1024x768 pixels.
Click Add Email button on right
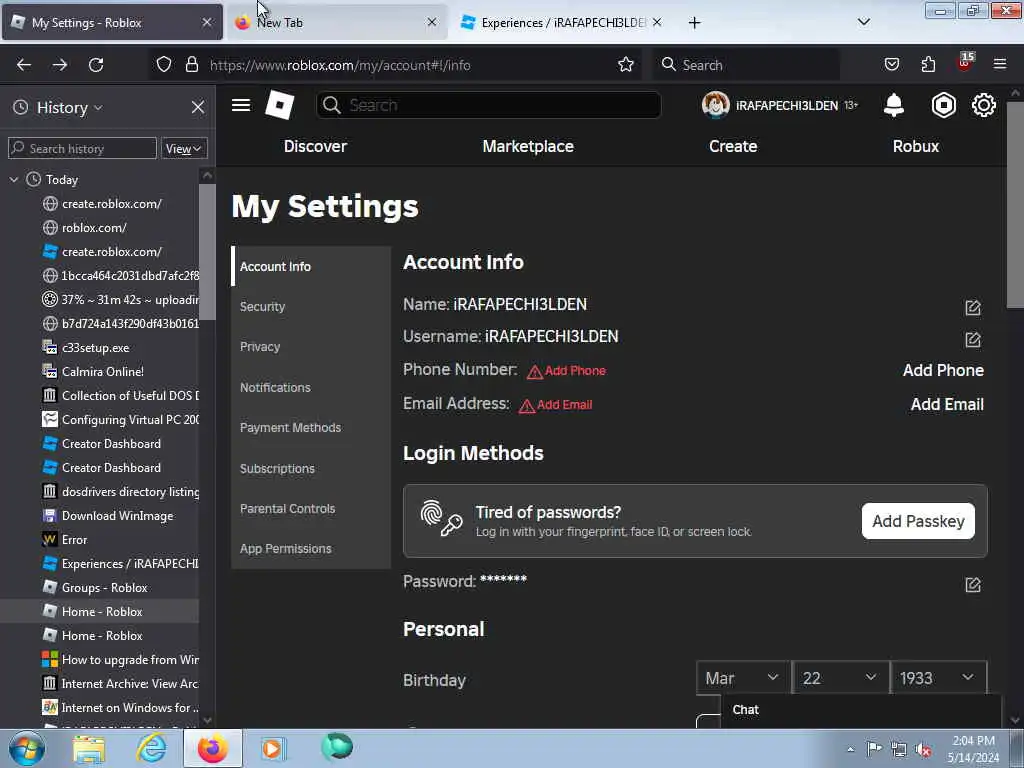click(947, 404)
